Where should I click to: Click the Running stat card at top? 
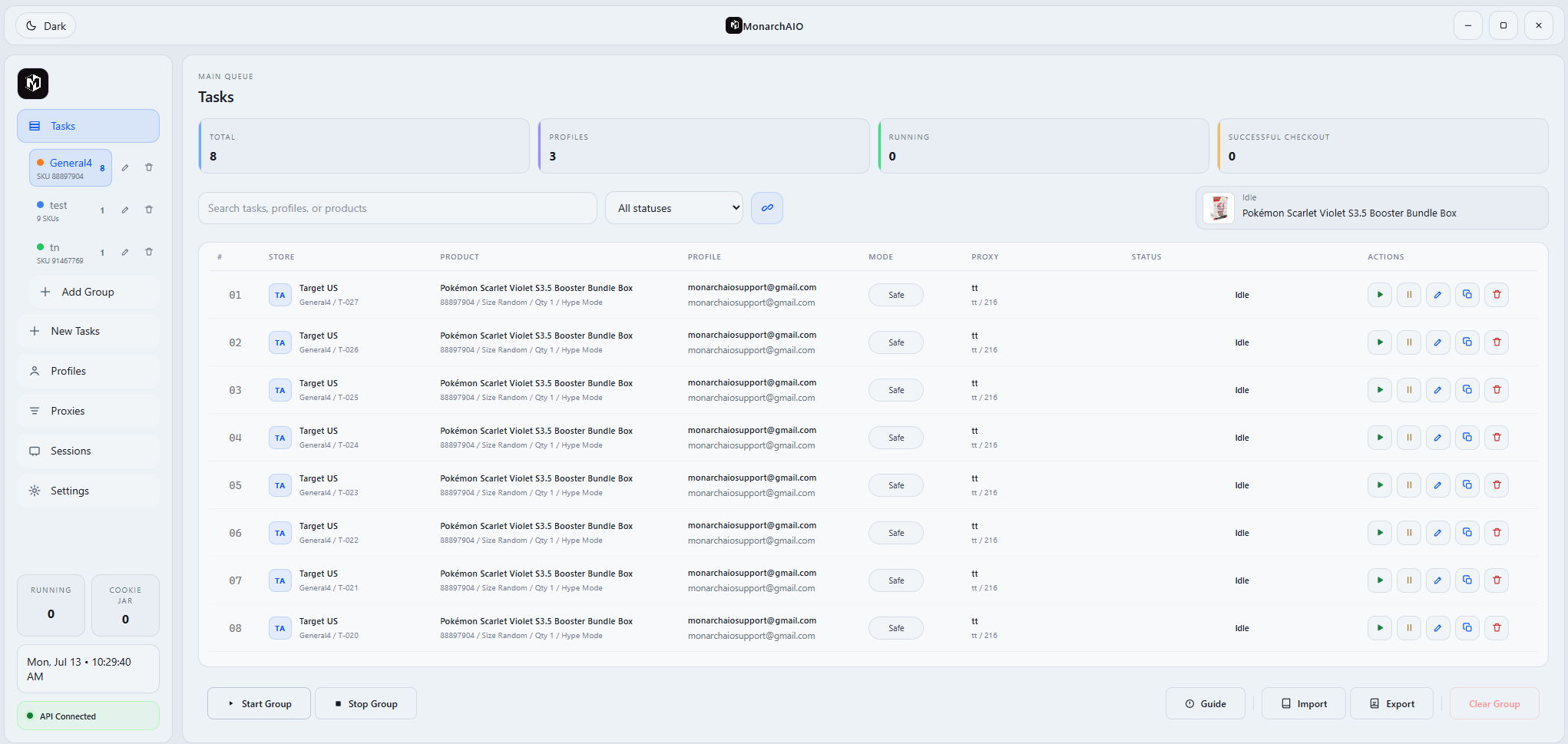tap(1044, 146)
